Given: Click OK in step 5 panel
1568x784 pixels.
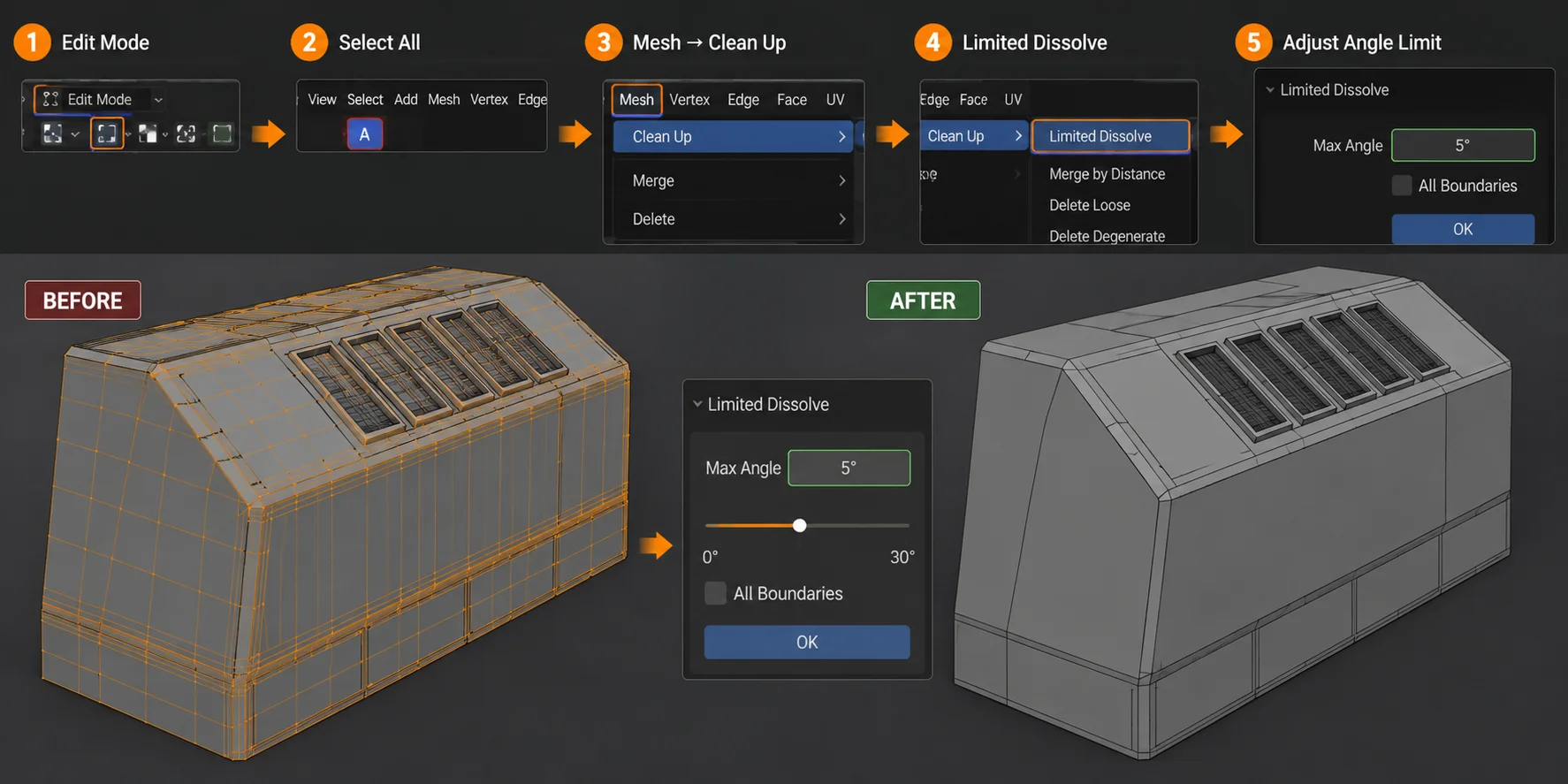Looking at the screenshot, I should [x=1463, y=229].
